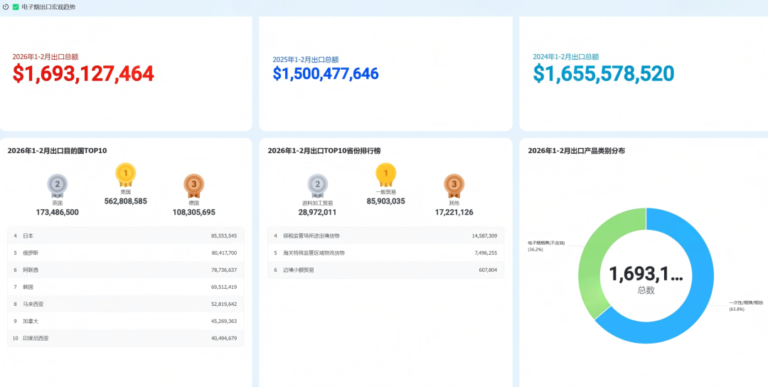Click the 173,486,500 second place value
The image size is (768, 387).
pyautogui.click(x=57, y=212)
